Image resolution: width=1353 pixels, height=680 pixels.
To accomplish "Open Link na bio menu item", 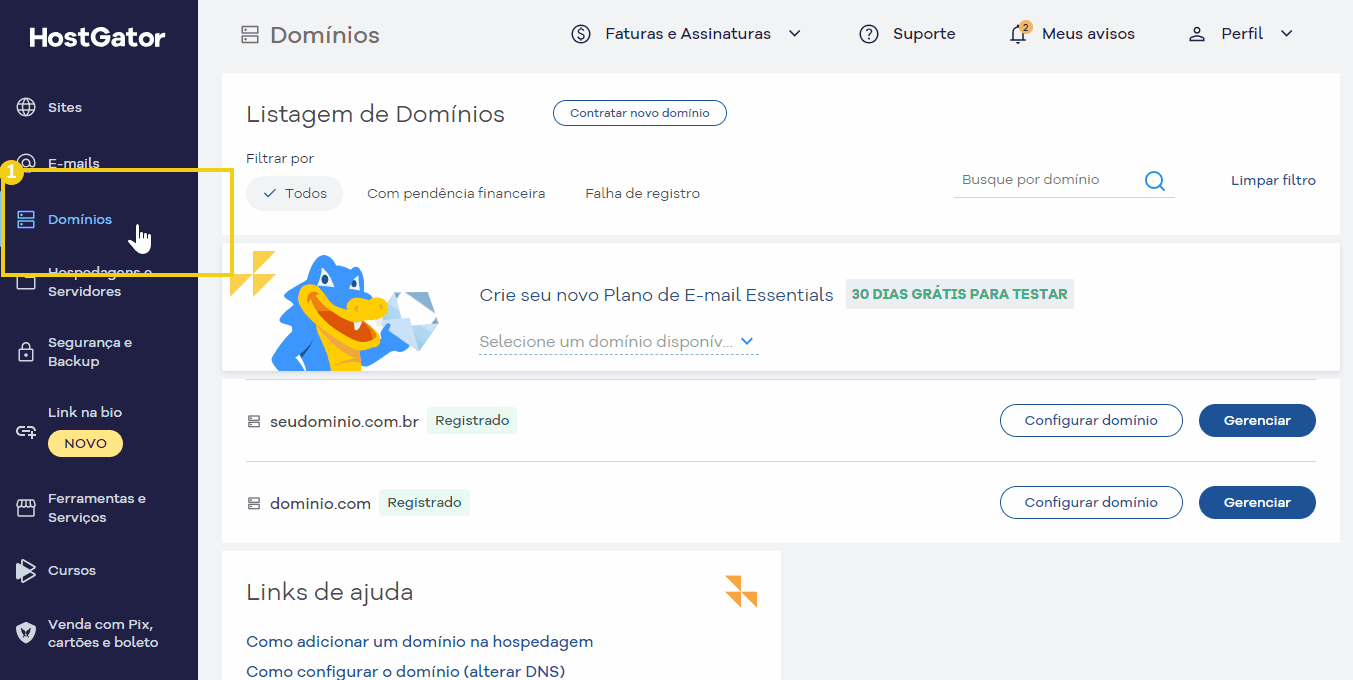I will pyautogui.click(x=85, y=412).
